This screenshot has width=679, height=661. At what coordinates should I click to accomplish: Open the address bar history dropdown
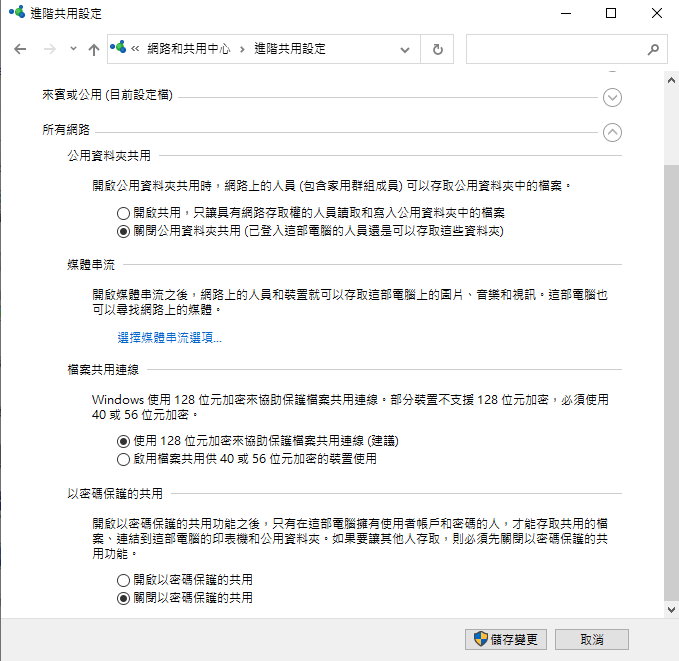(405, 49)
